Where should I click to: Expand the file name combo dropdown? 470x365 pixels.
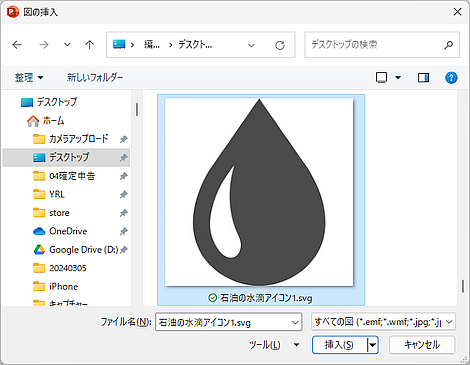point(295,322)
